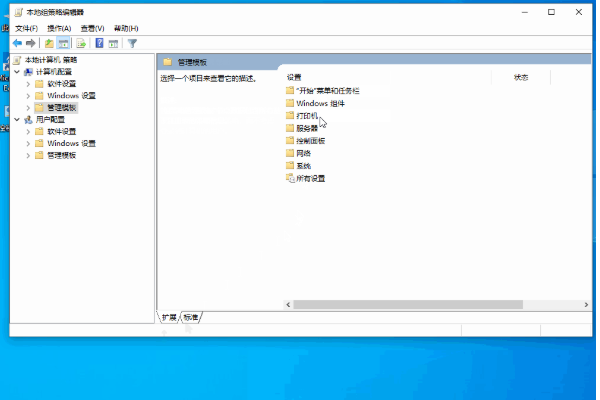Click the horizontal scrollbar left arrow

289,305
